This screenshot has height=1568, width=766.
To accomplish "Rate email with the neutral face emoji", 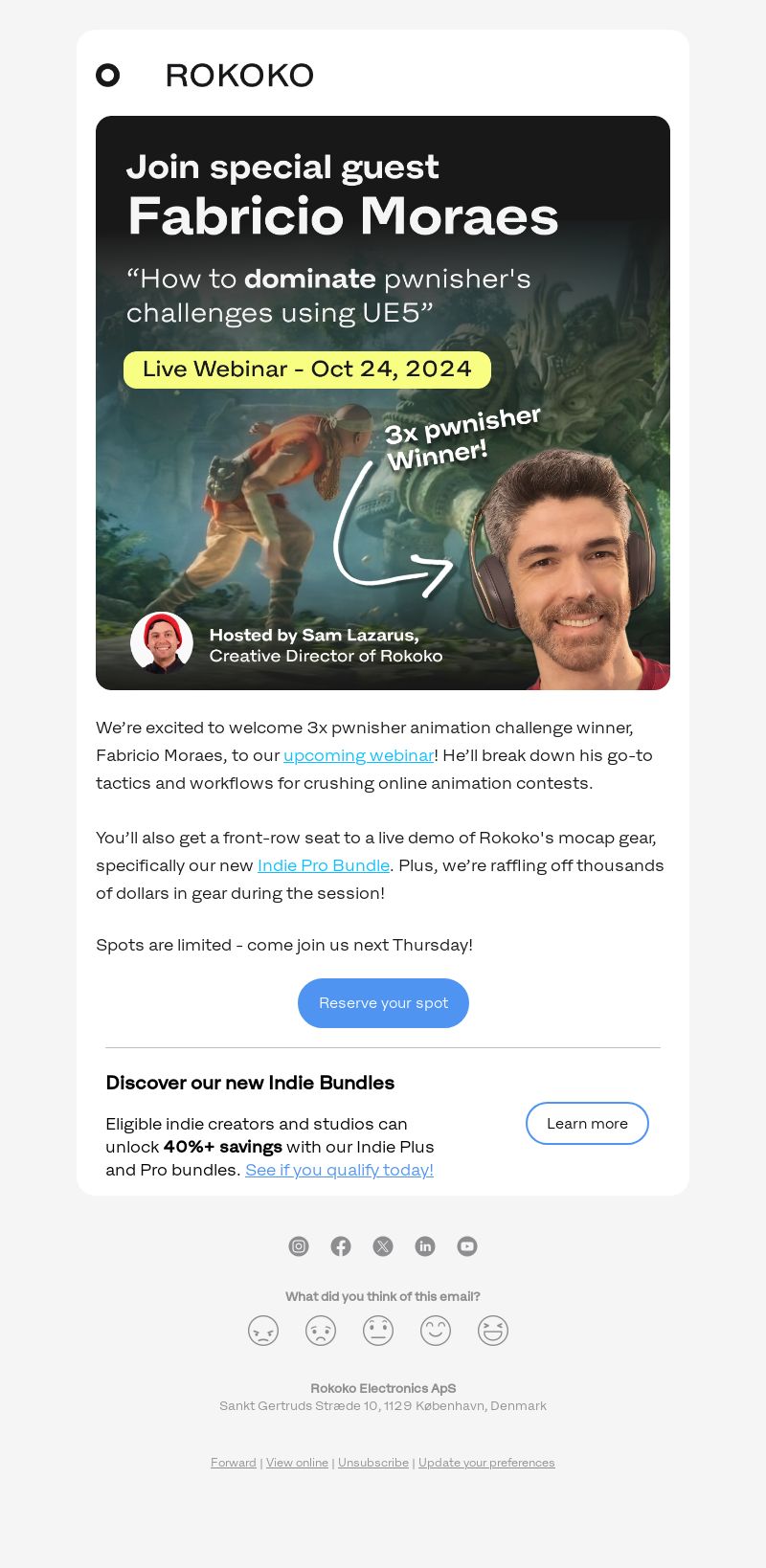I will pos(378,1331).
